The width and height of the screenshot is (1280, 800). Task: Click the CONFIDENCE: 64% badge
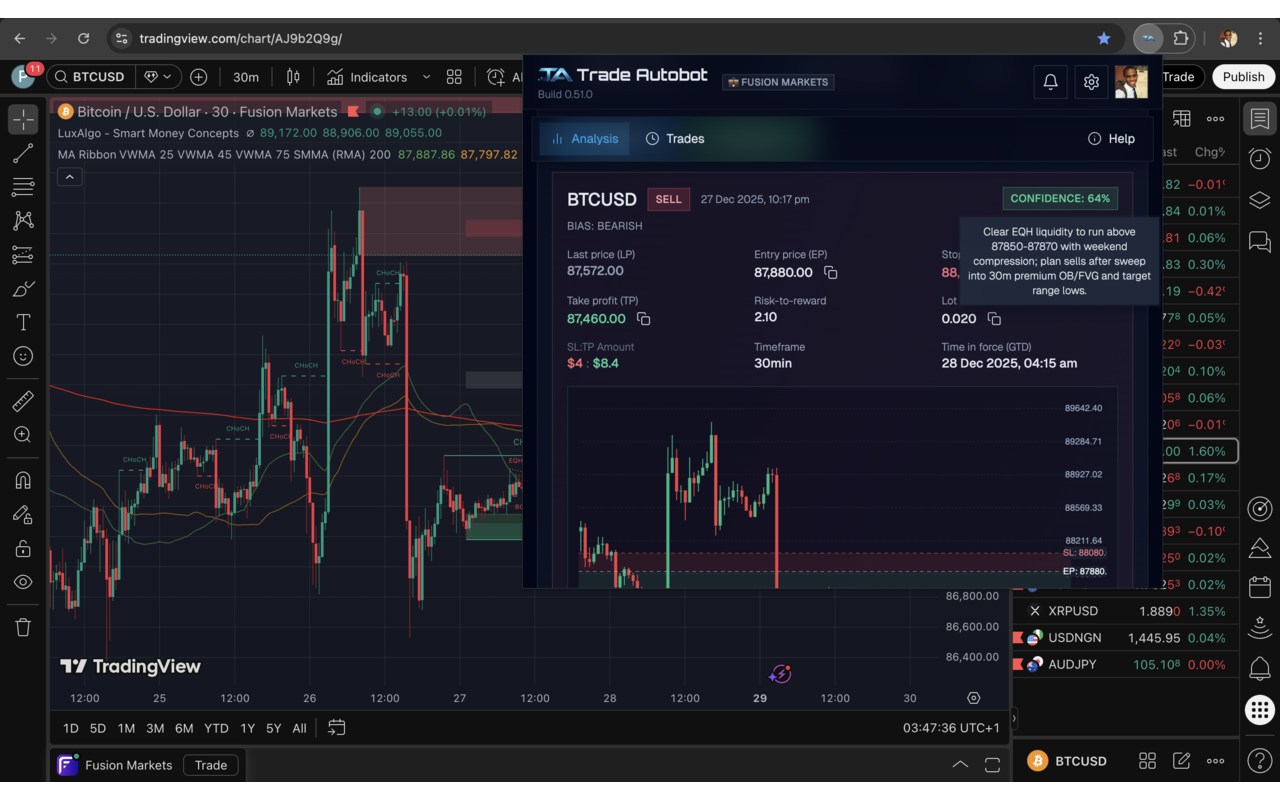(1060, 198)
